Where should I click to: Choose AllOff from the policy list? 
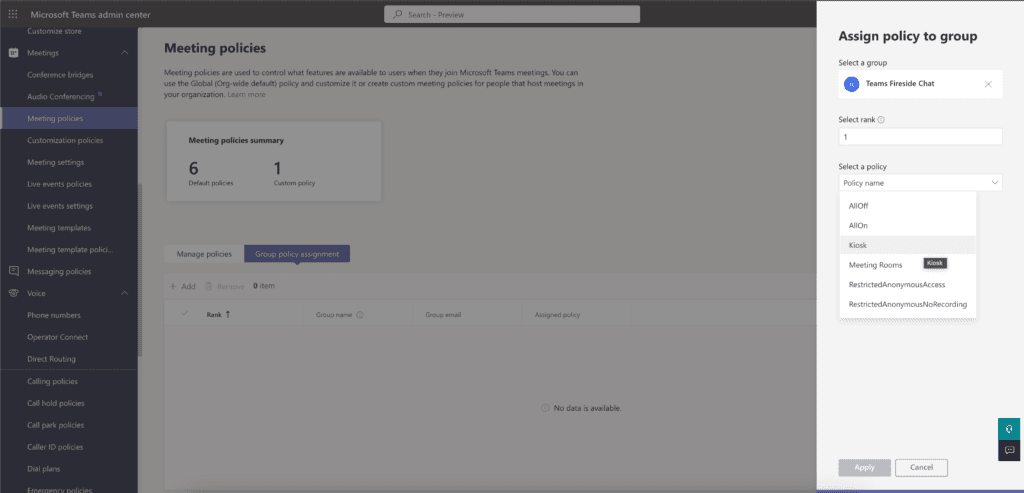(x=908, y=206)
